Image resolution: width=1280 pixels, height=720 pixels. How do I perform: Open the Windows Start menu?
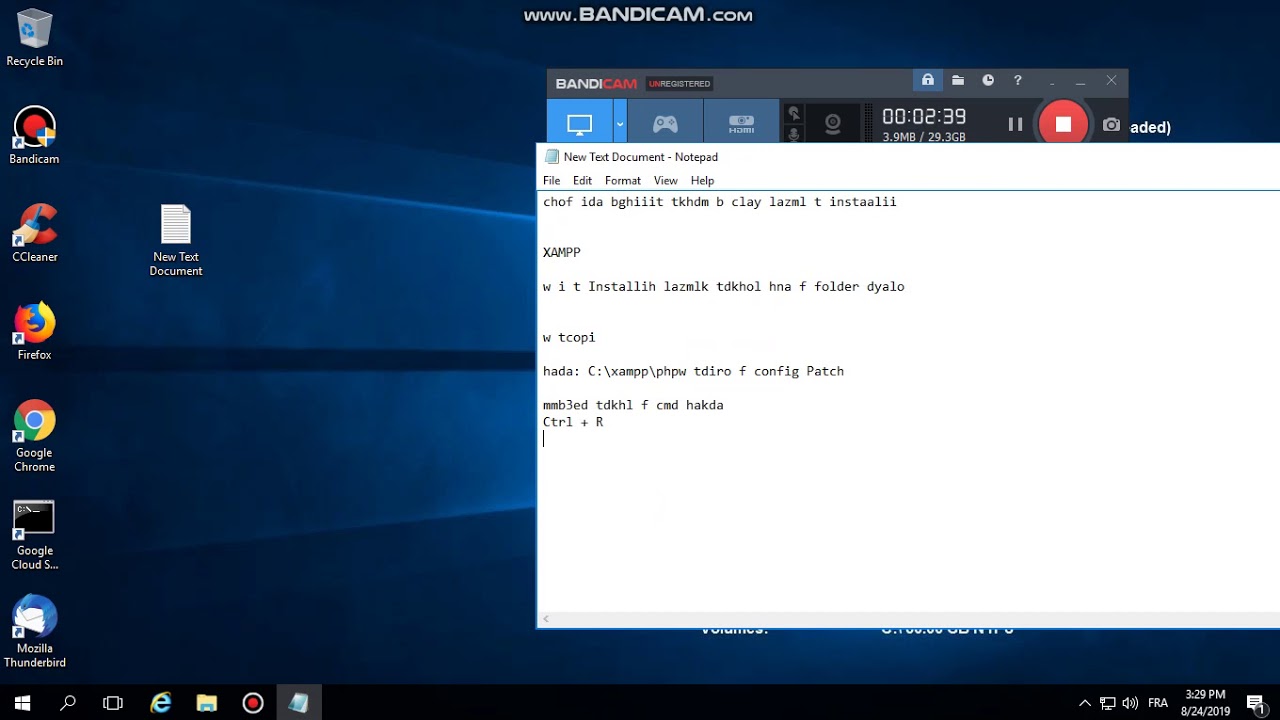click(23, 703)
